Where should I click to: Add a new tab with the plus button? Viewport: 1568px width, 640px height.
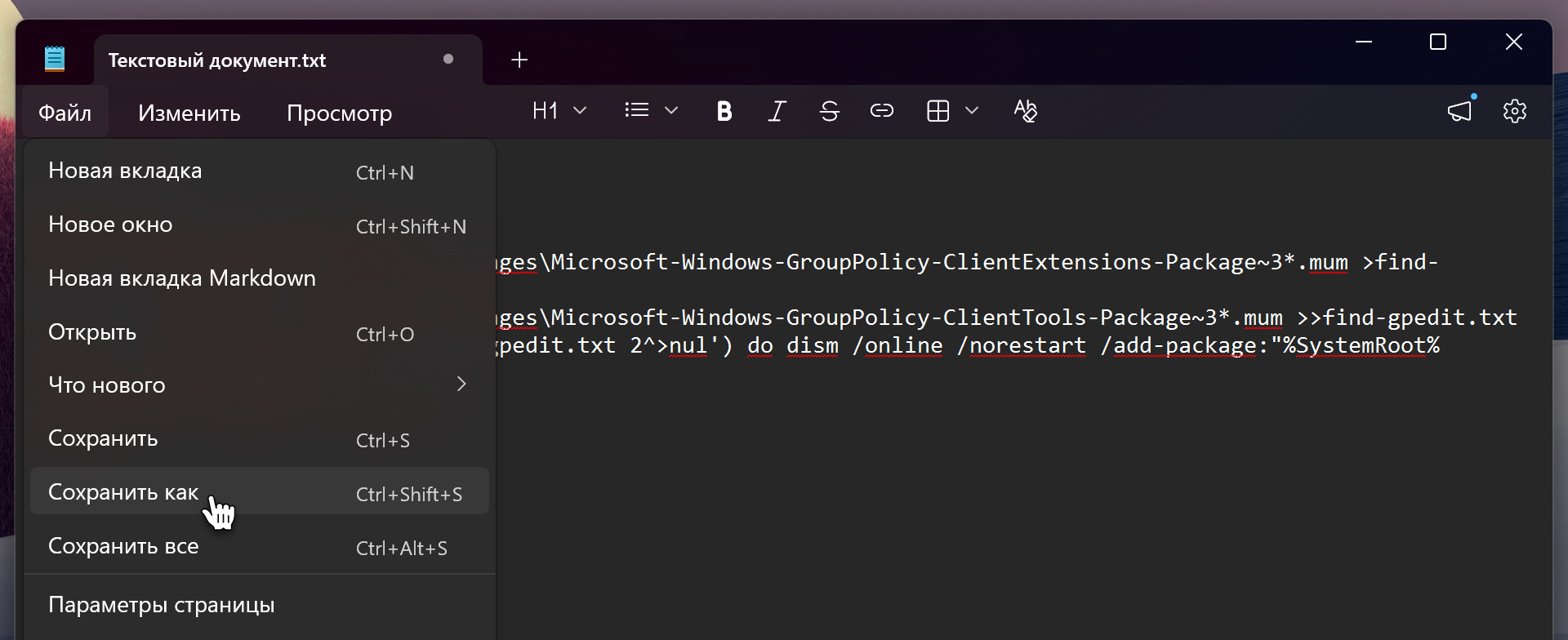(x=519, y=60)
